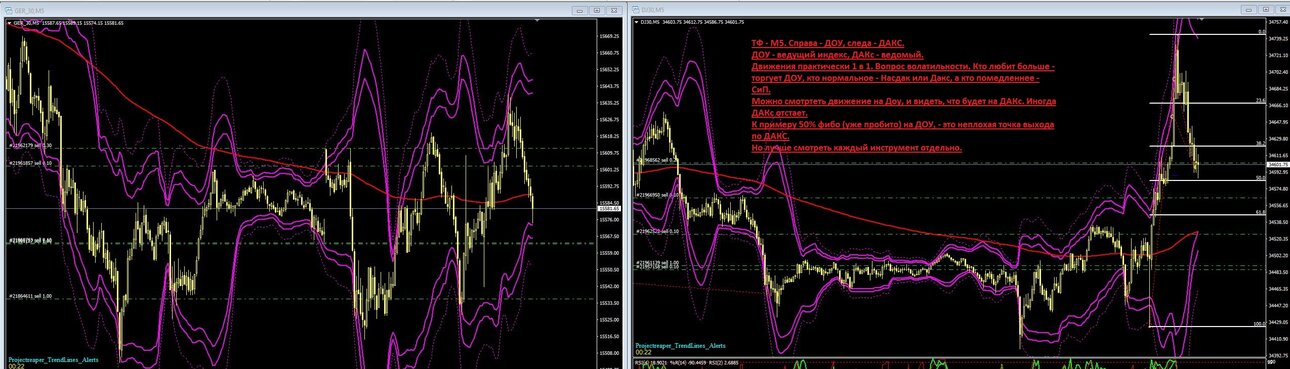Select GER_30 order line '#21961857 sell 0.10'
This screenshot has height=369, width=1290.
(x=31, y=162)
